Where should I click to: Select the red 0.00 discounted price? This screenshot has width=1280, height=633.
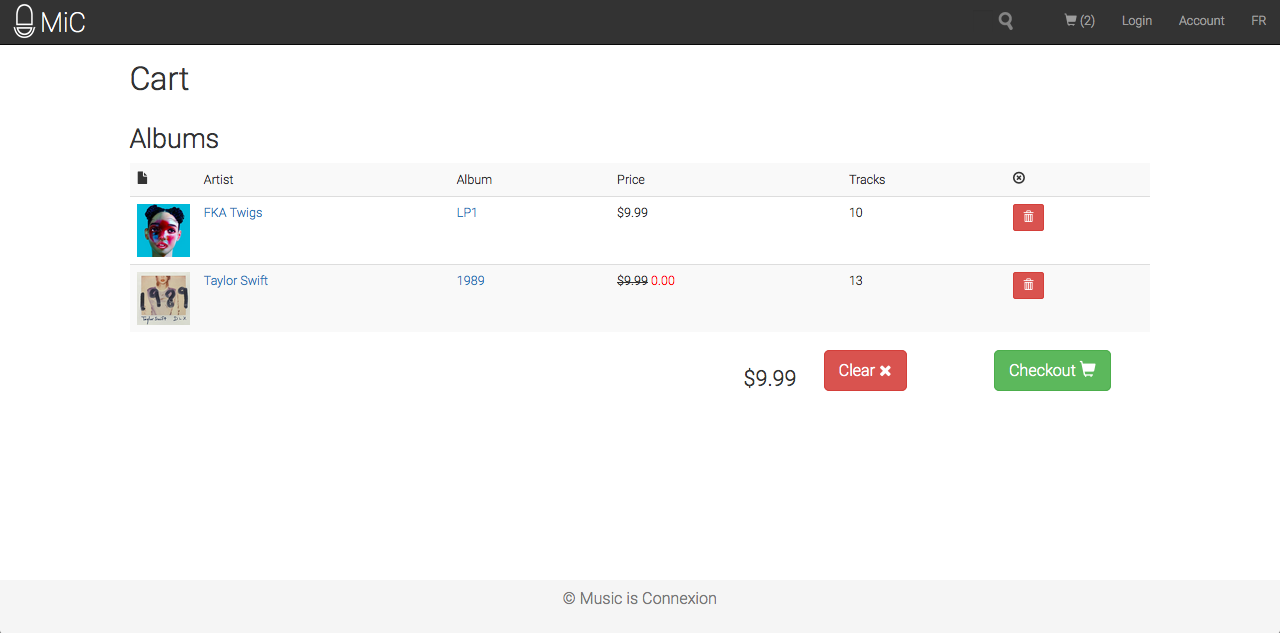coord(663,280)
